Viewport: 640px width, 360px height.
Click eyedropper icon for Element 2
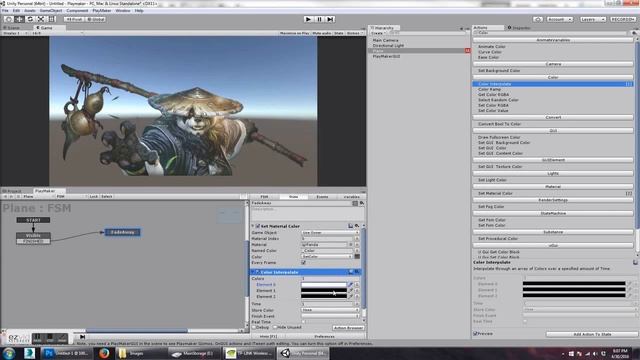tap(350, 297)
